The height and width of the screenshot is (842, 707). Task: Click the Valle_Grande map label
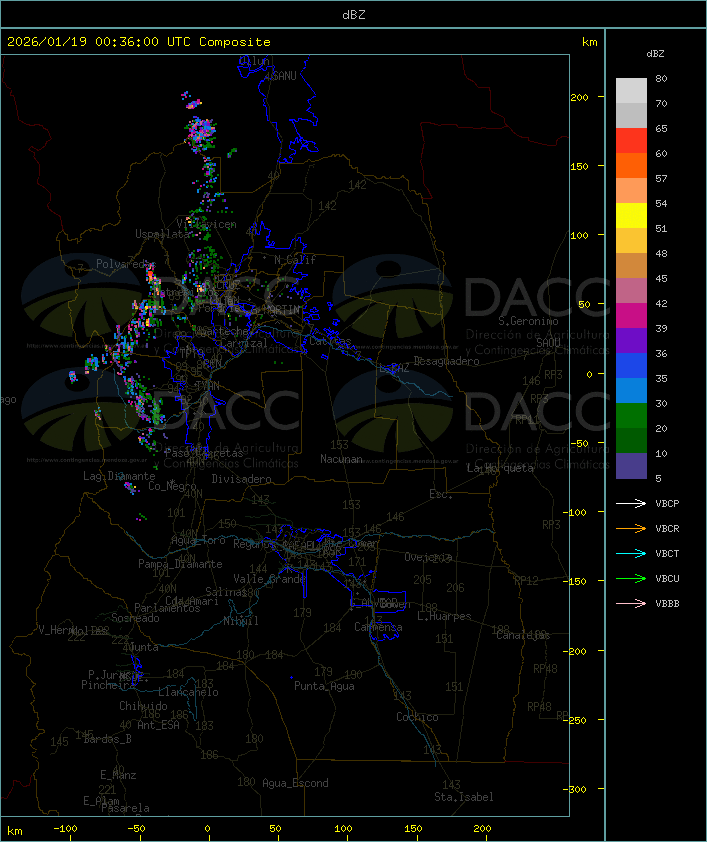coord(269,579)
